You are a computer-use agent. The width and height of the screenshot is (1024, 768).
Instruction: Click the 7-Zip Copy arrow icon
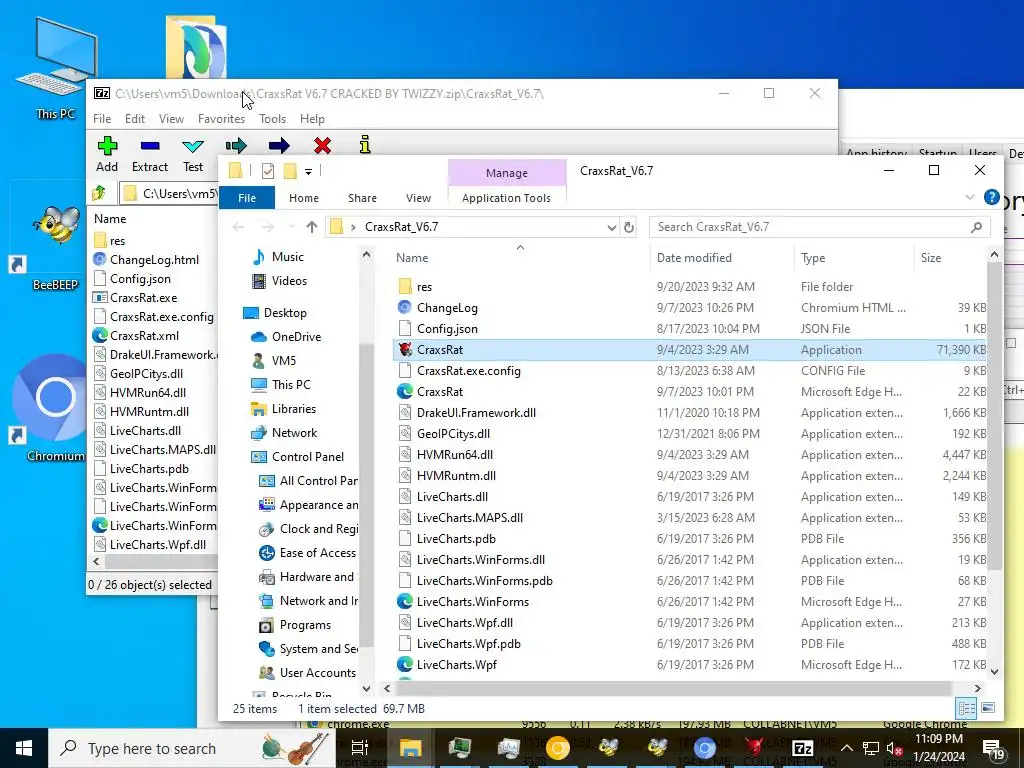click(x=236, y=146)
